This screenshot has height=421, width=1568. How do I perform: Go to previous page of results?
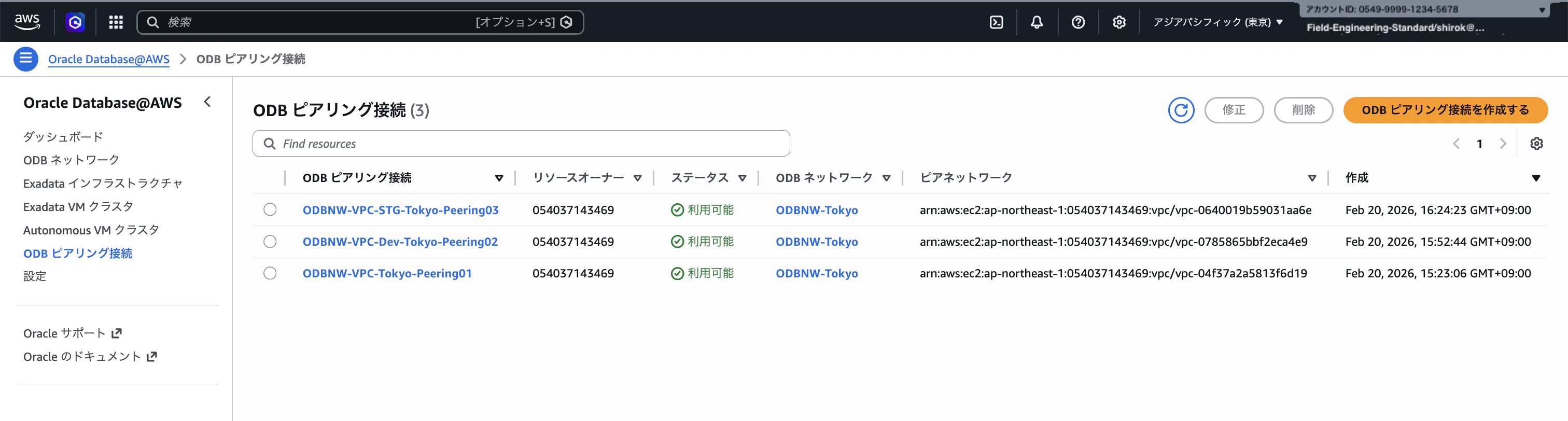[x=1456, y=144]
